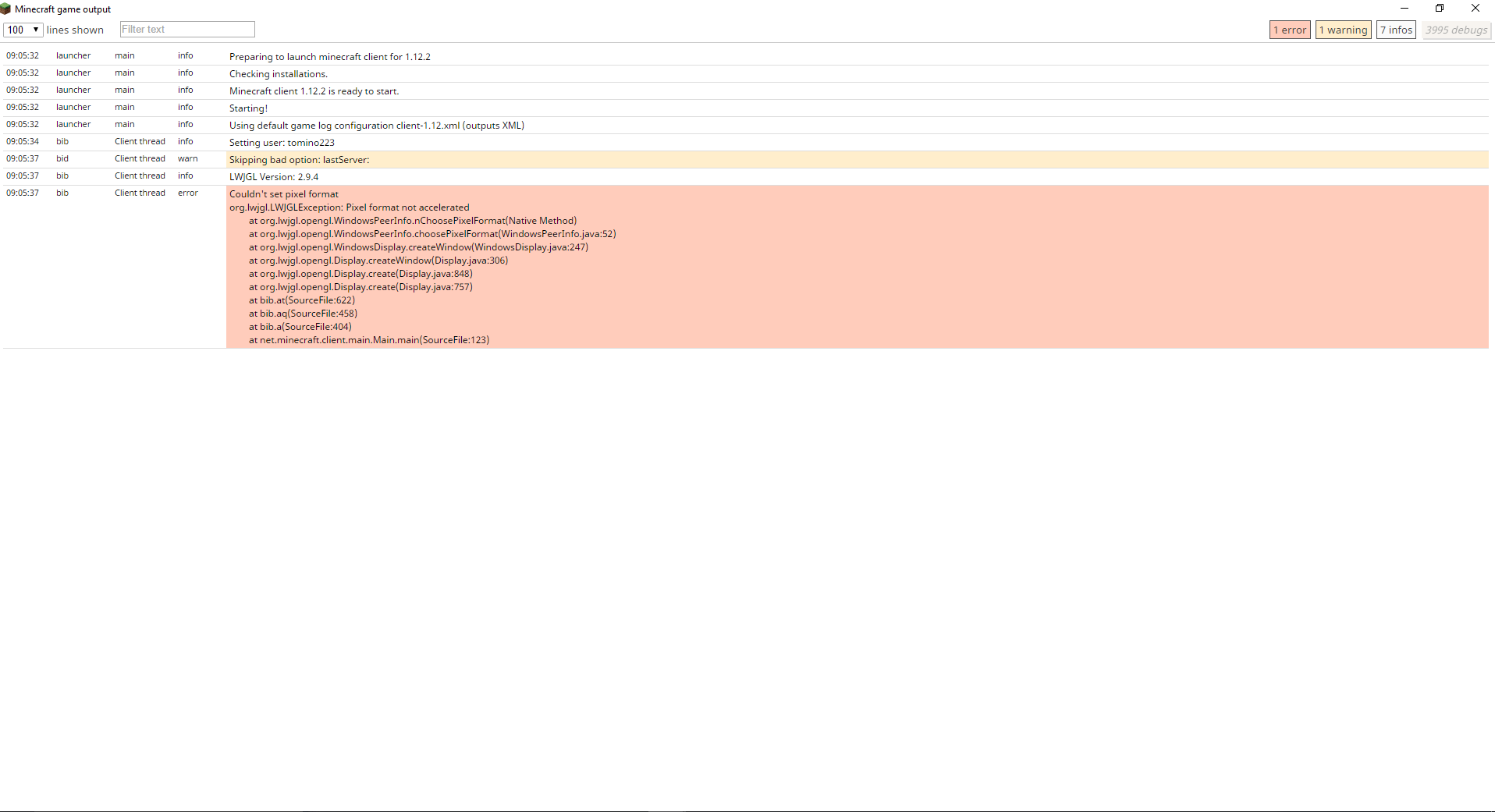Click the 'at bib.at(SourceFile:622)' stack line
Viewport: 1495px width, 812px height.
302,300
